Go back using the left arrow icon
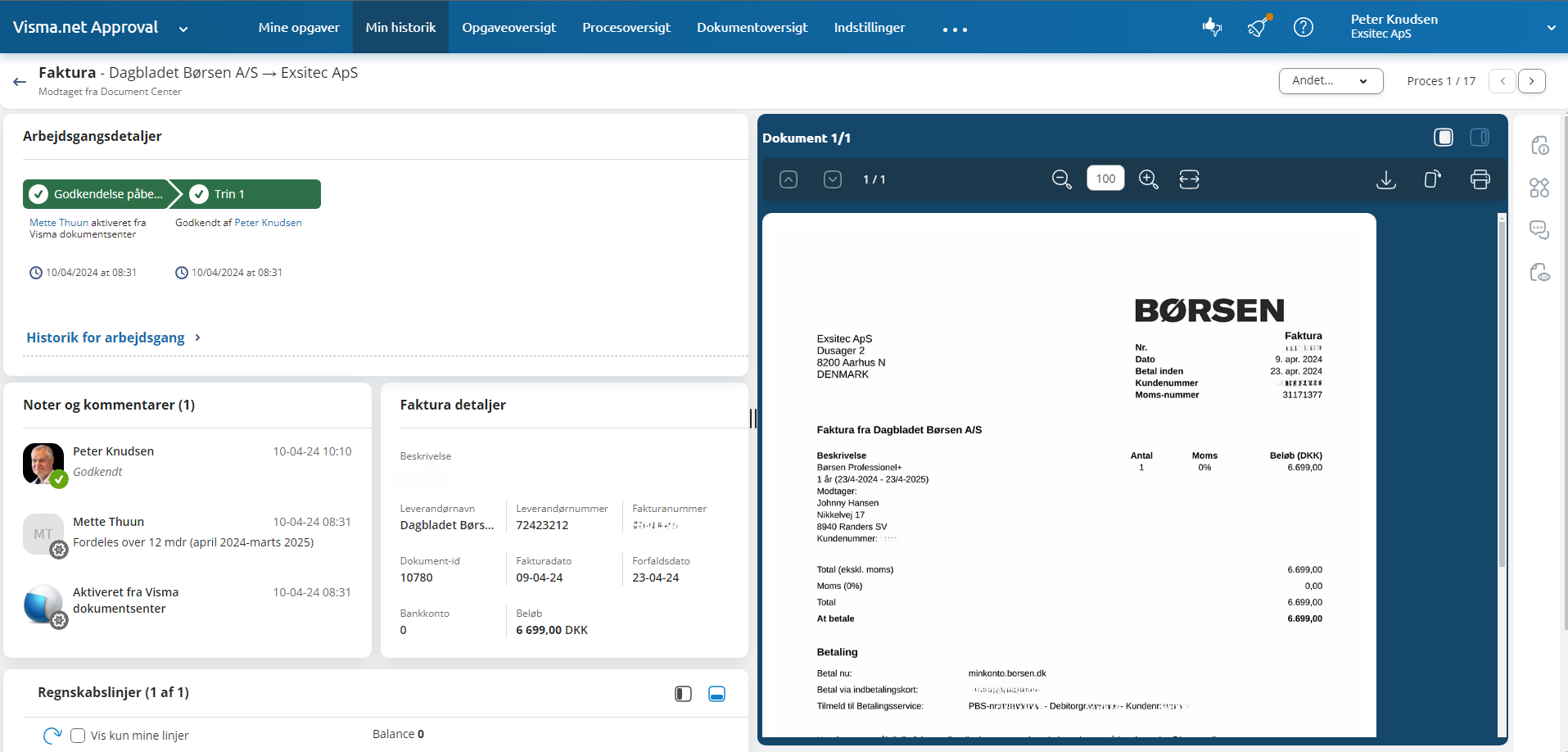 click(20, 81)
